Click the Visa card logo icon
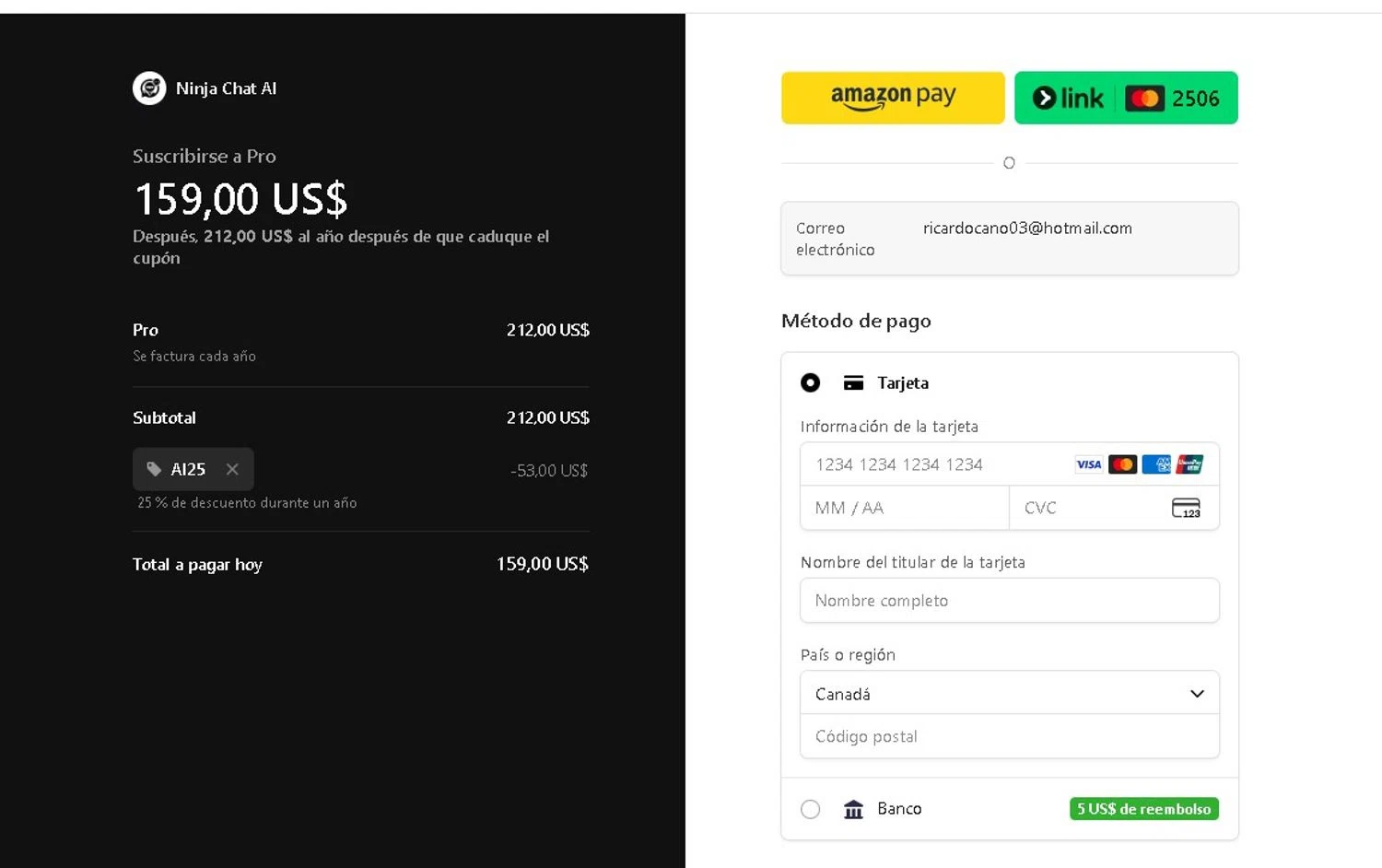Image resolution: width=1382 pixels, height=868 pixels. pyautogui.click(x=1088, y=464)
